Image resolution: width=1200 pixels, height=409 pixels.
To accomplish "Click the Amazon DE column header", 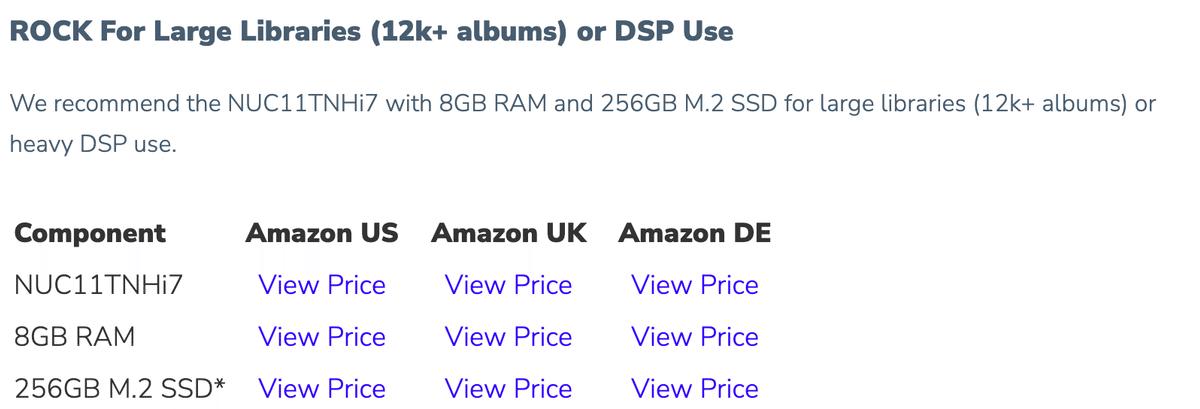I will [x=695, y=234].
